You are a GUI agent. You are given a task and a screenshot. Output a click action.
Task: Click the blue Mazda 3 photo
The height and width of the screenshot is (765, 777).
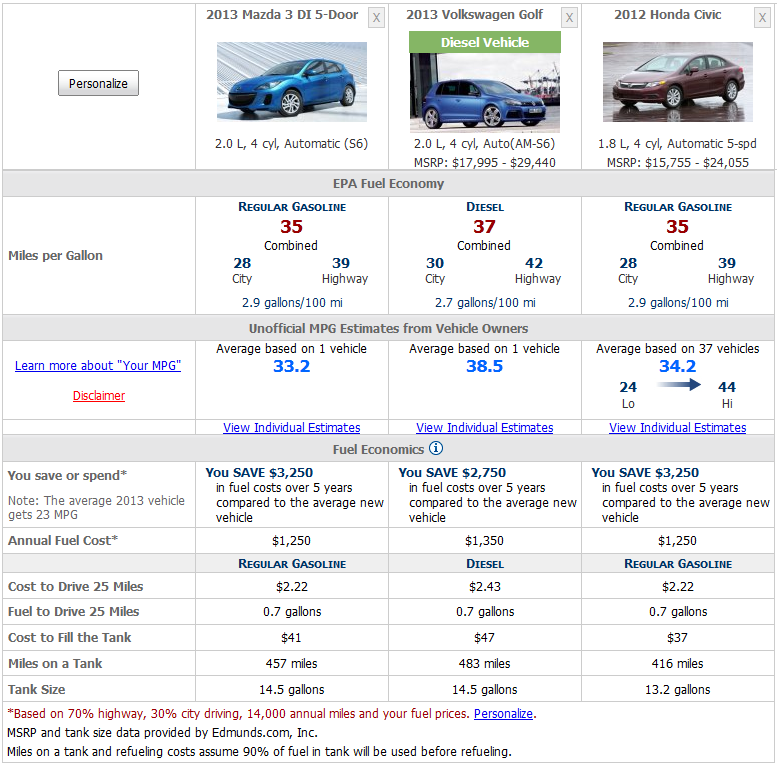[292, 82]
